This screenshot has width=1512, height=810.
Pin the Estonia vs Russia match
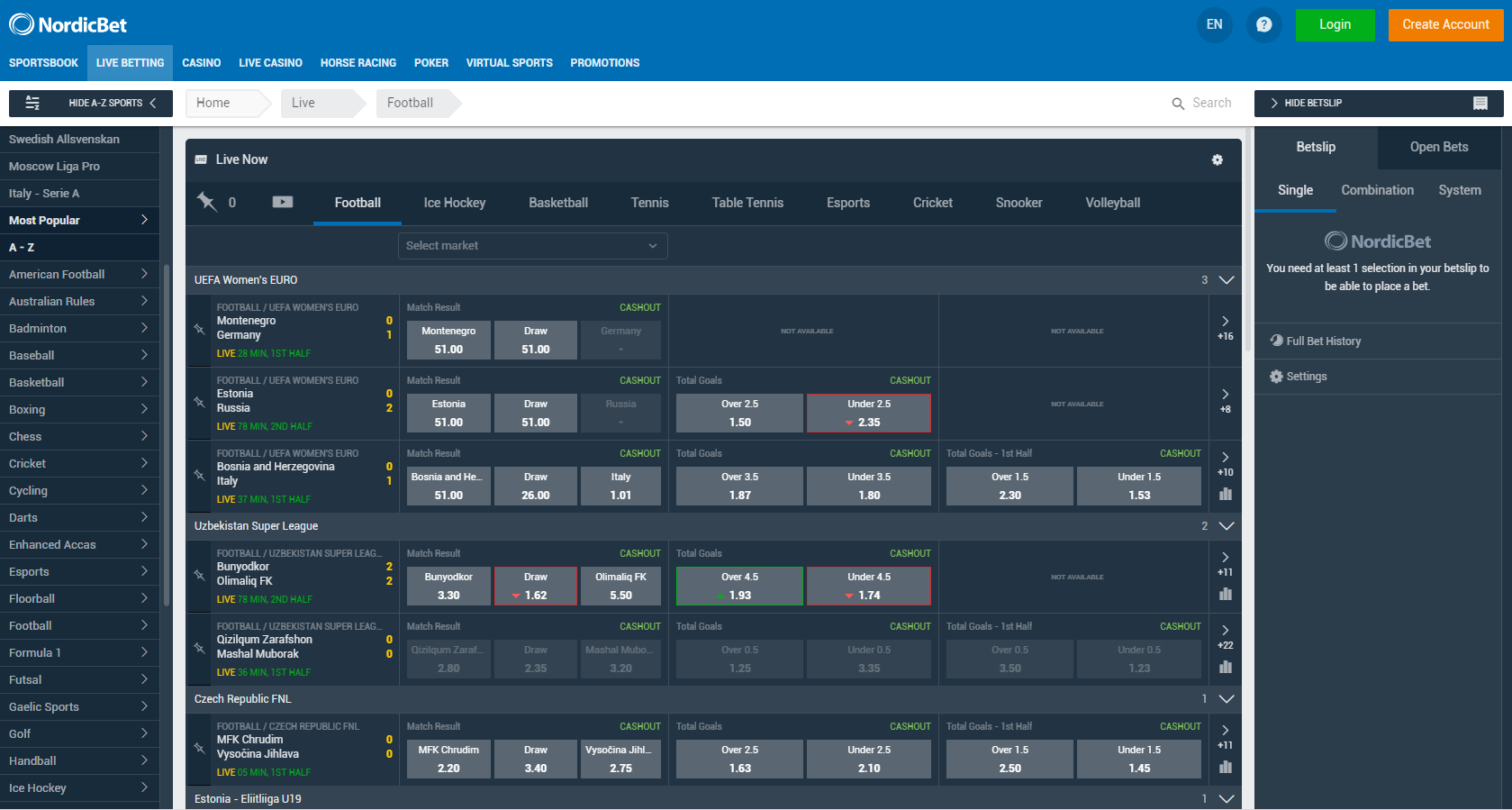[x=200, y=402]
